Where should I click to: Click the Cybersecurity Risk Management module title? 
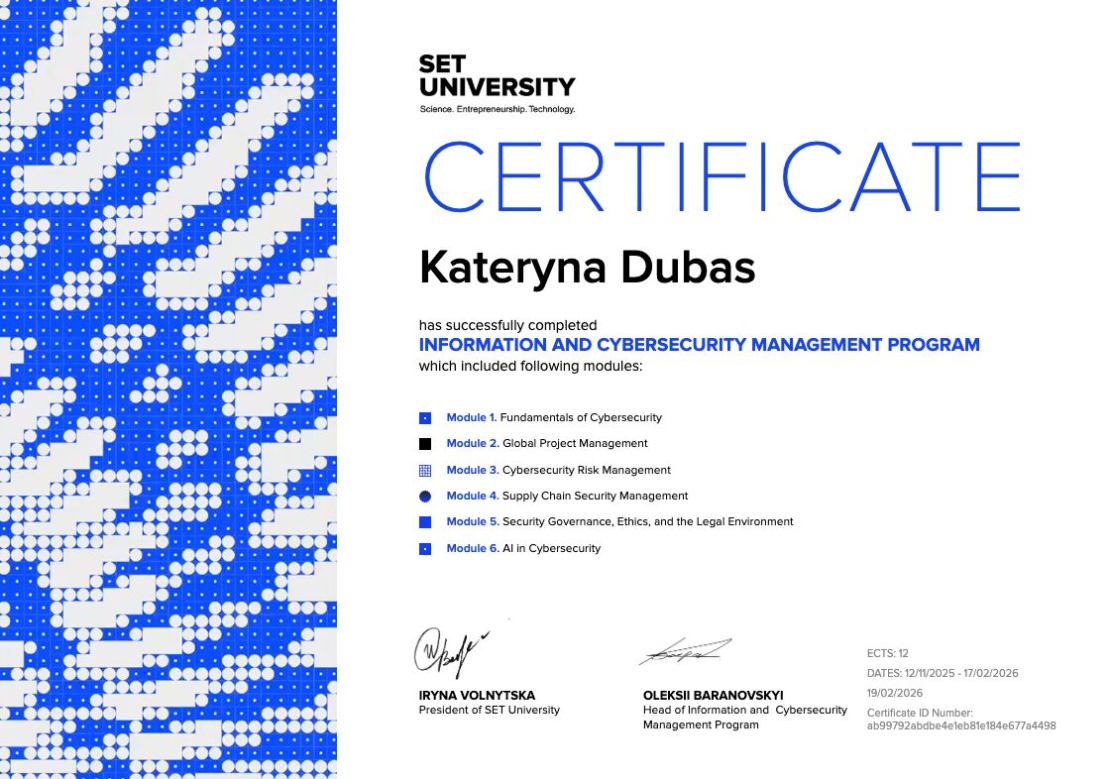click(x=586, y=470)
